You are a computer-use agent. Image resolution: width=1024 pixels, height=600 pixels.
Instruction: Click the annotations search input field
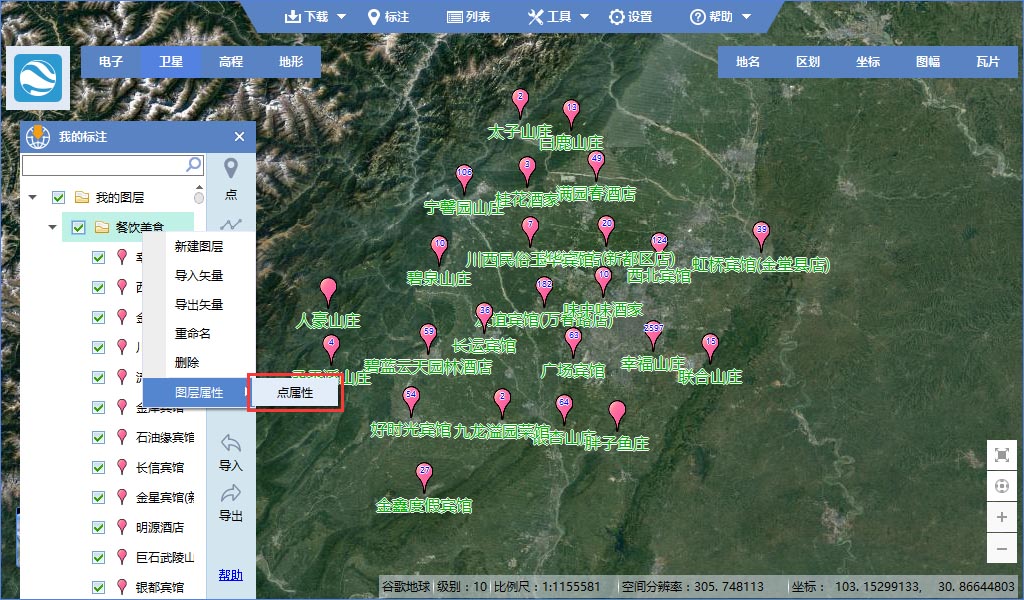102,165
